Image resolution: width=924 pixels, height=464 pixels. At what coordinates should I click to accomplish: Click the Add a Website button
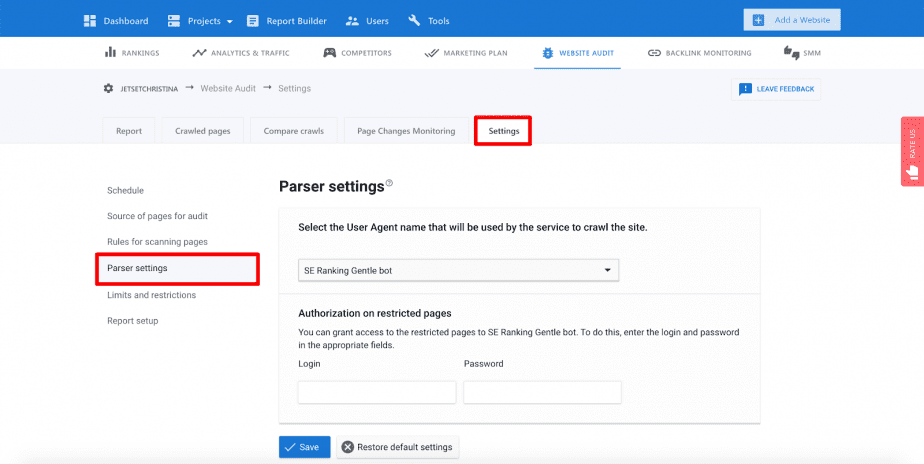(792, 19)
